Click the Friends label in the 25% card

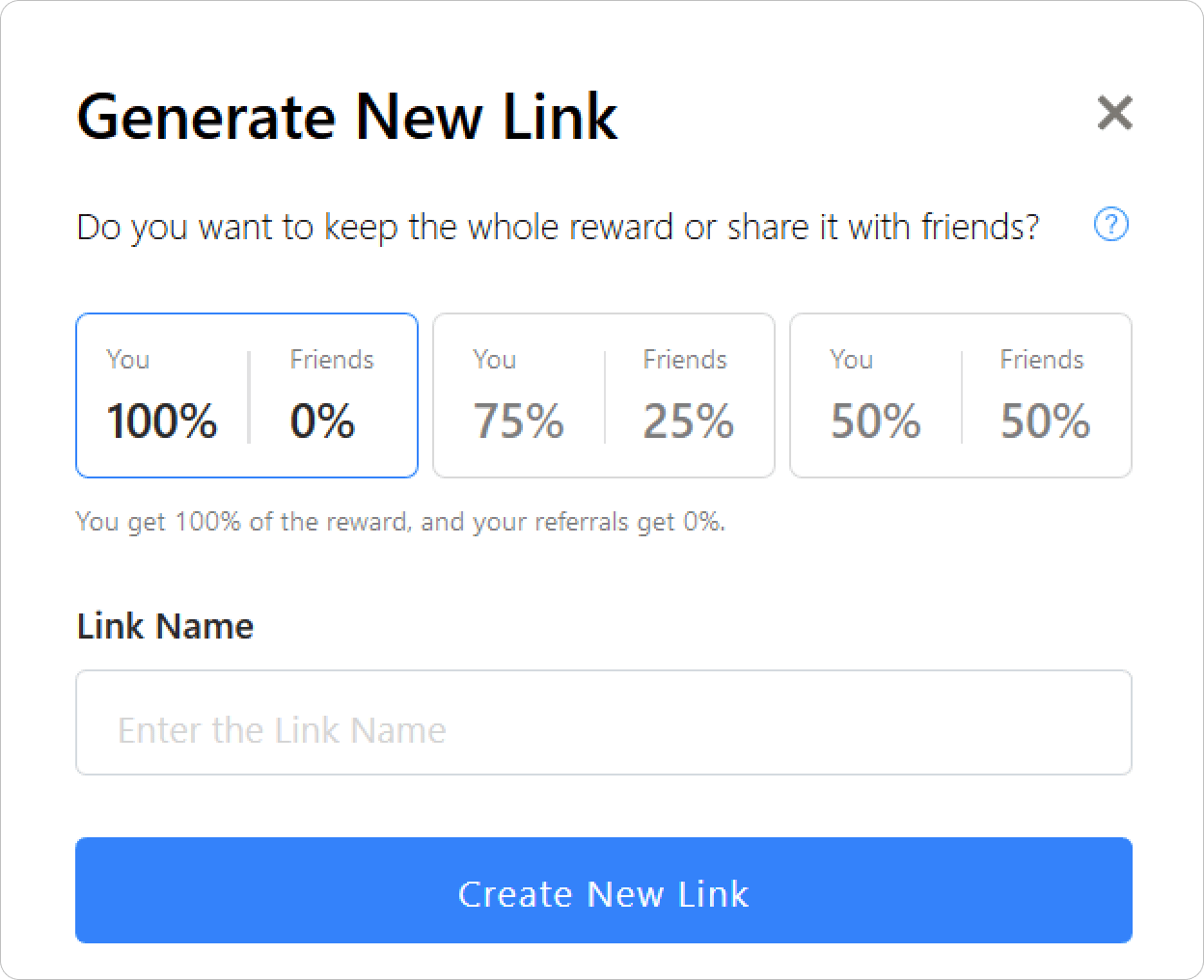[x=685, y=360]
